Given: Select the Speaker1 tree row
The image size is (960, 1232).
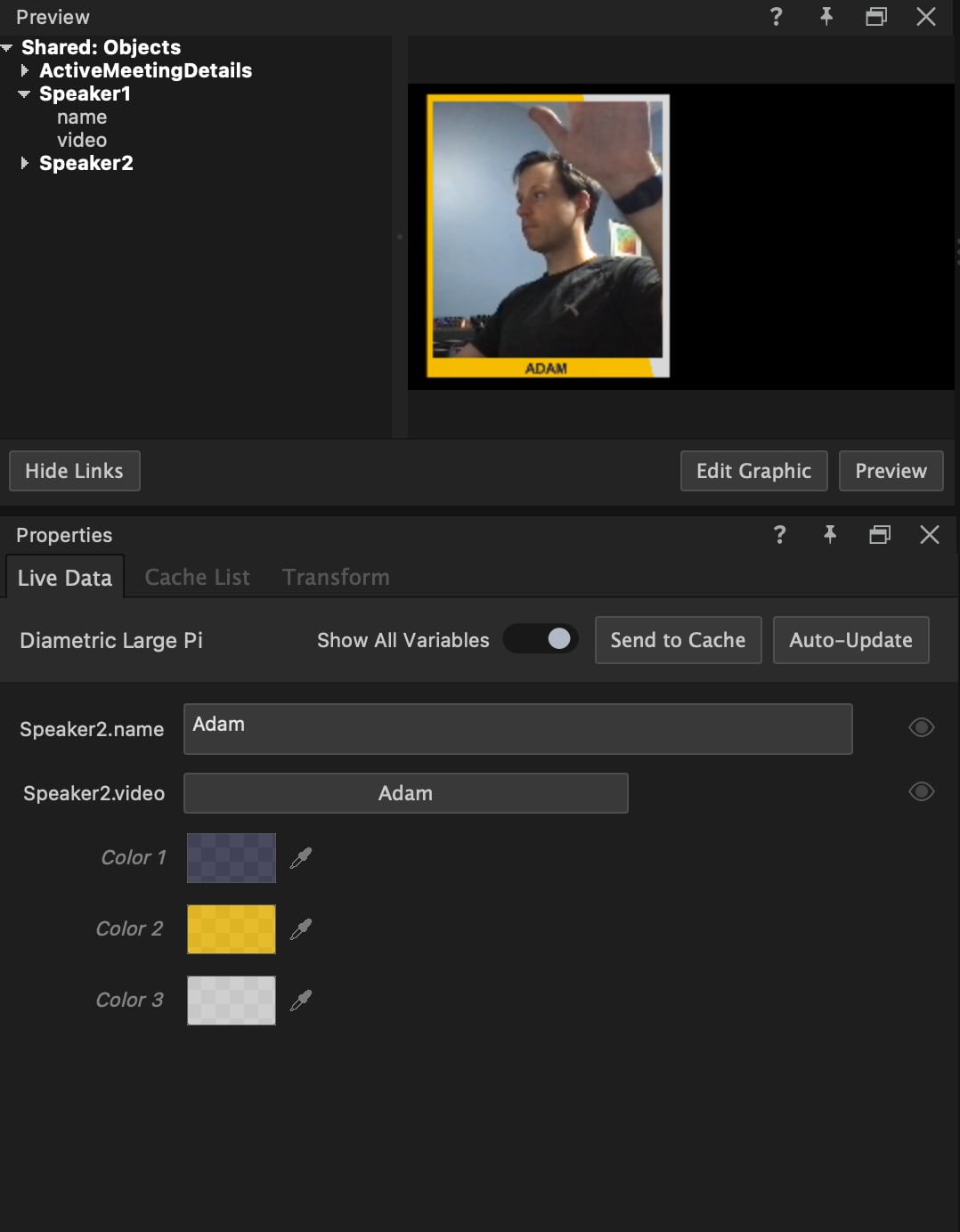Looking at the screenshot, I should (x=85, y=93).
